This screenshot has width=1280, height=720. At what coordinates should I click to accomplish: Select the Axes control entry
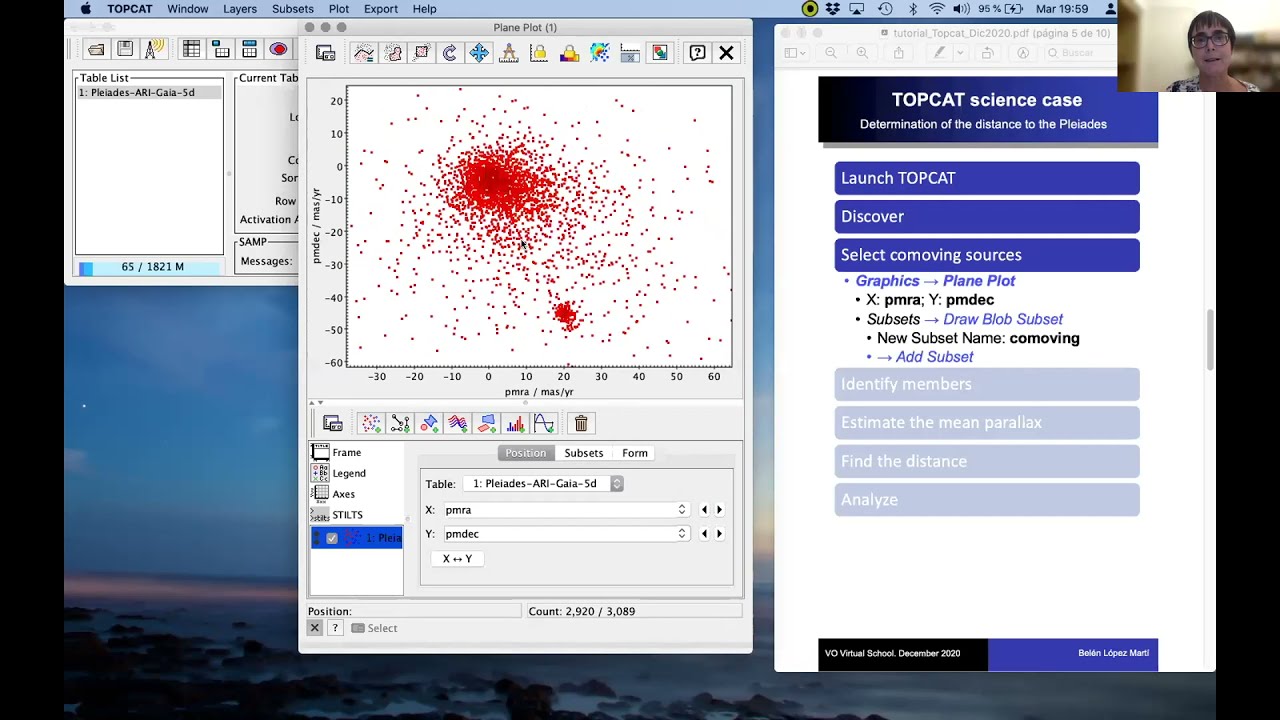click(x=356, y=494)
